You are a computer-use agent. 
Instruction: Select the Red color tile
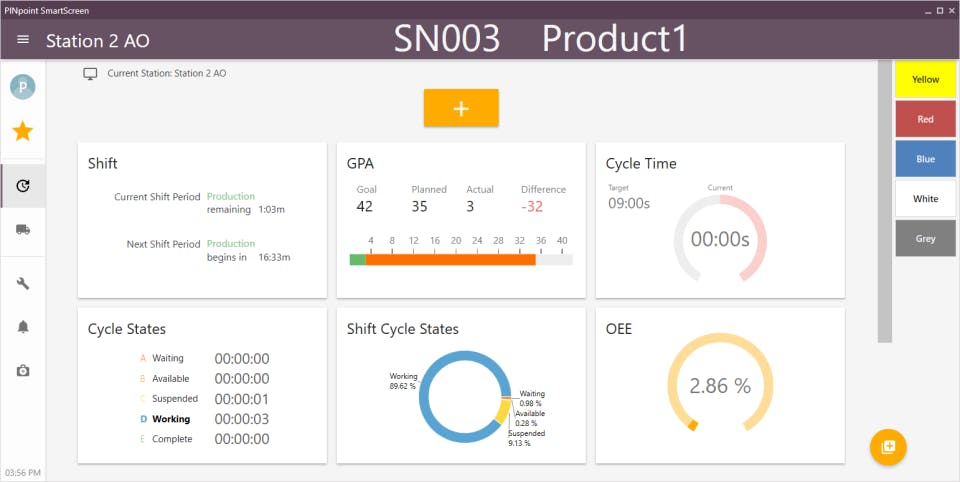pos(925,119)
